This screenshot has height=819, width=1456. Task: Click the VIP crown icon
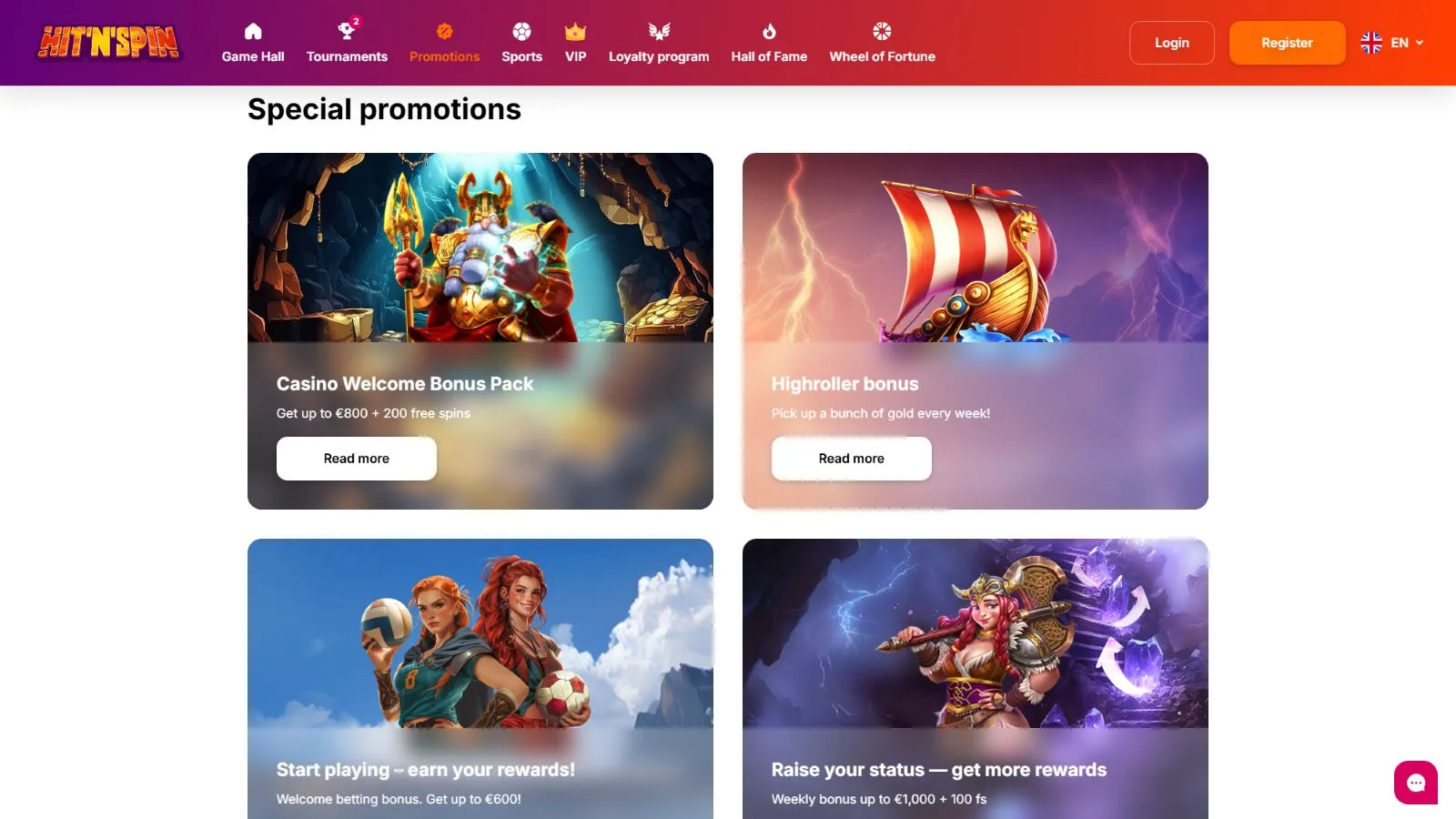575,32
